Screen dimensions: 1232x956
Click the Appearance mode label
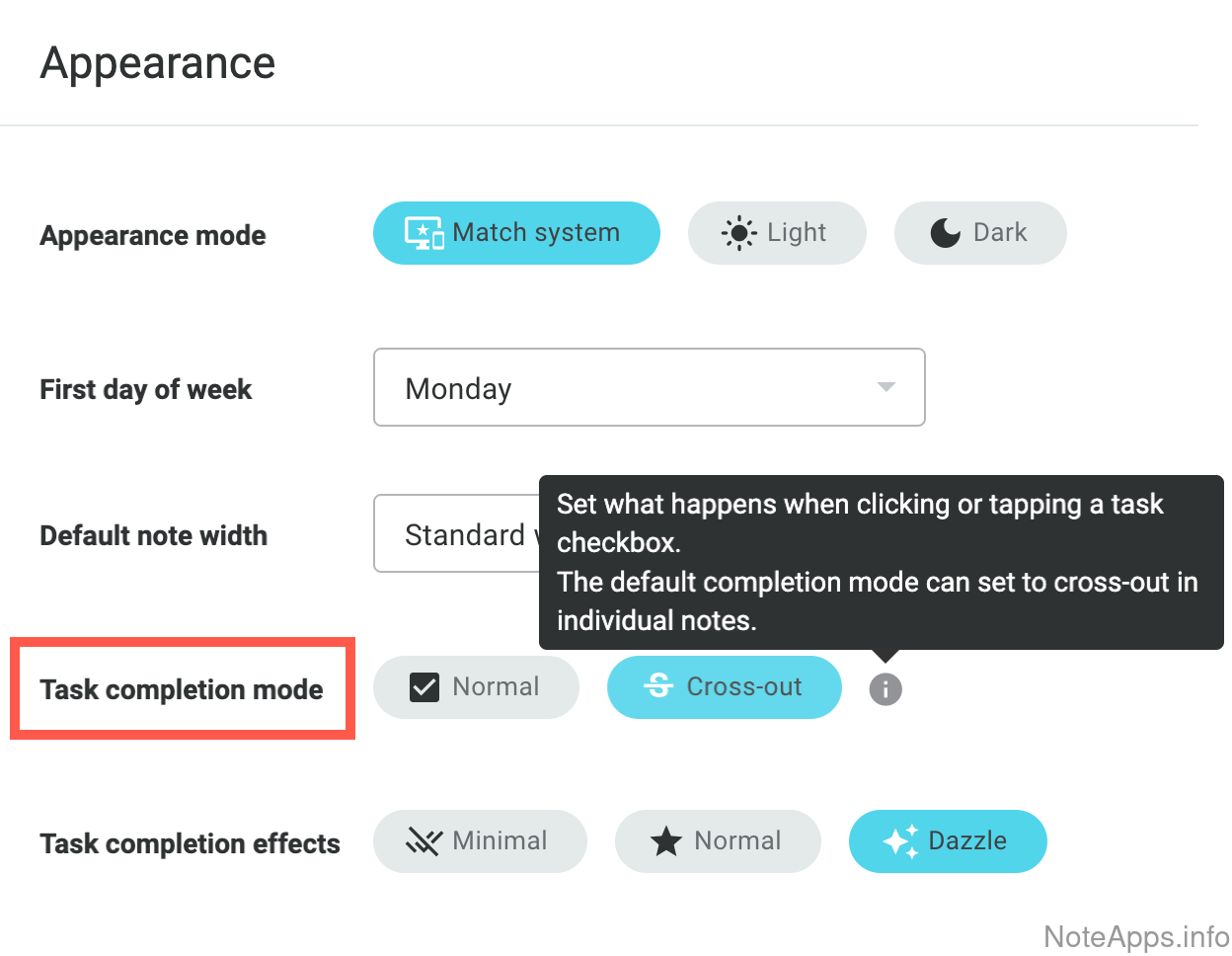[153, 235]
